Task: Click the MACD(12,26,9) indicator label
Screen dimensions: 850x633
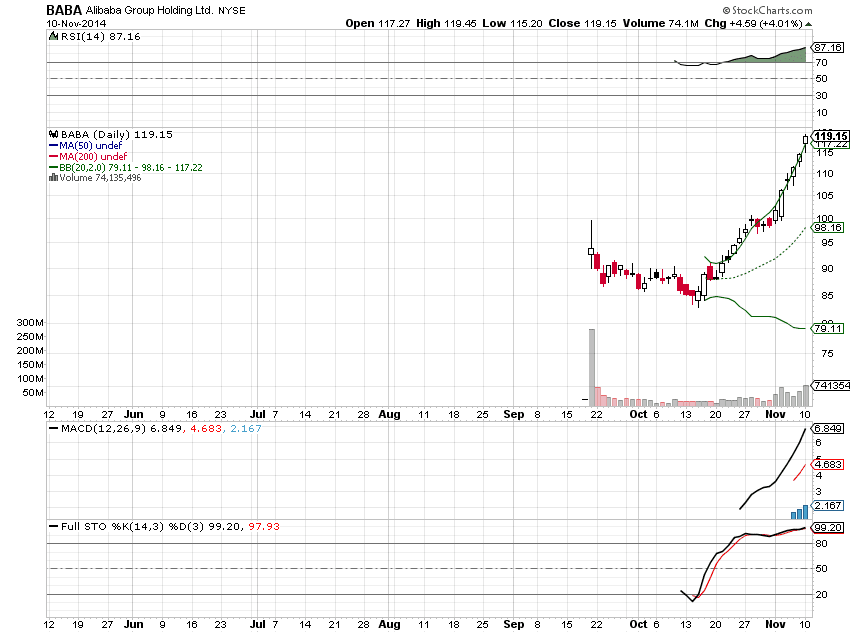Action: tap(104, 428)
